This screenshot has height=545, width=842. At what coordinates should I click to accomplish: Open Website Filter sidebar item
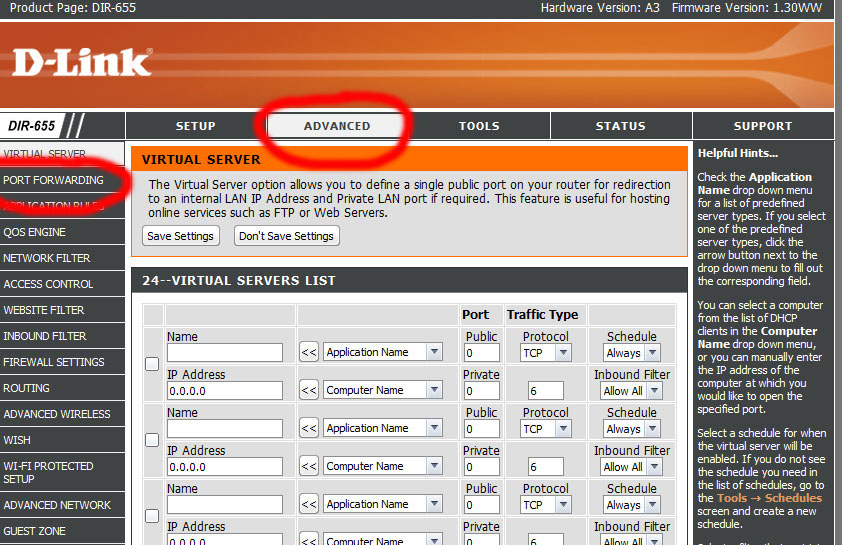(x=62, y=310)
